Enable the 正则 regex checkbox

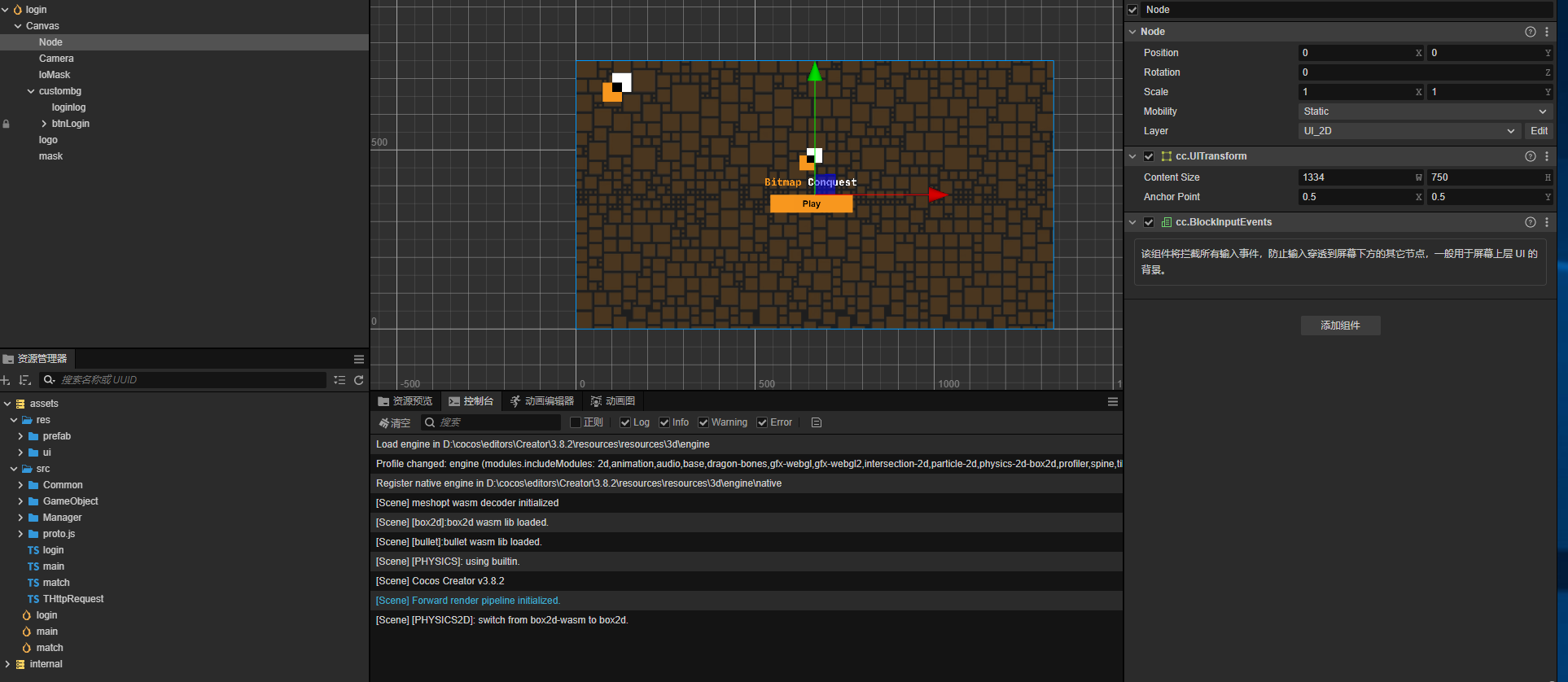[x=576, y=422]
